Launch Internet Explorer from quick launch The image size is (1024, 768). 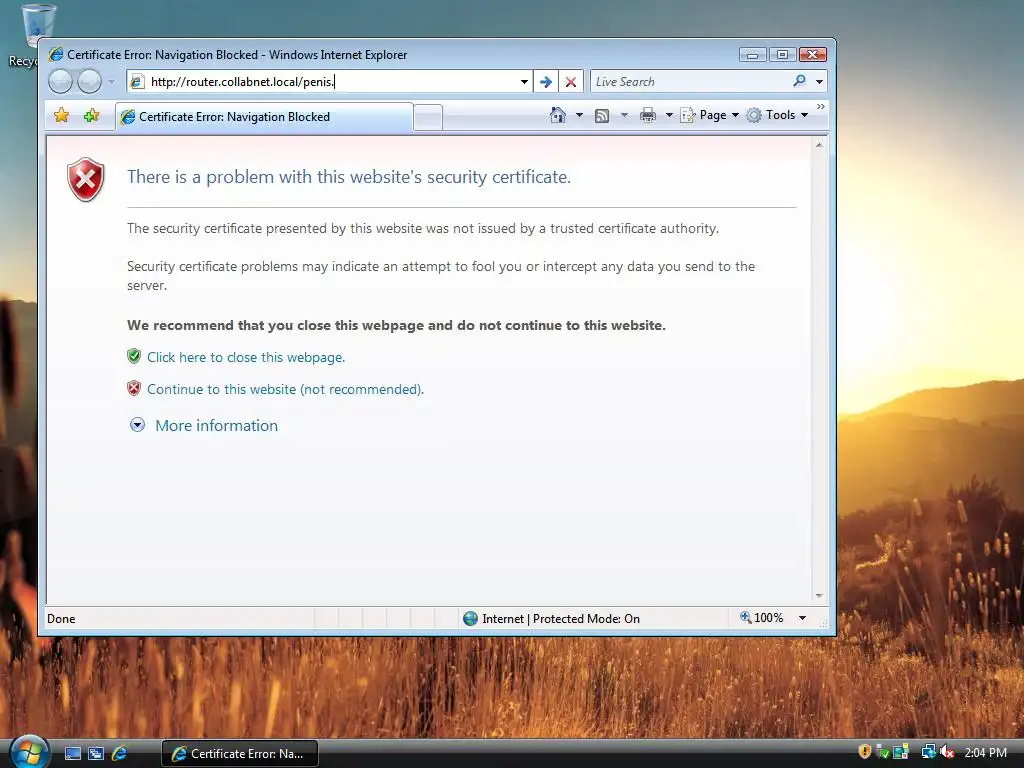[x=119, y=753]
